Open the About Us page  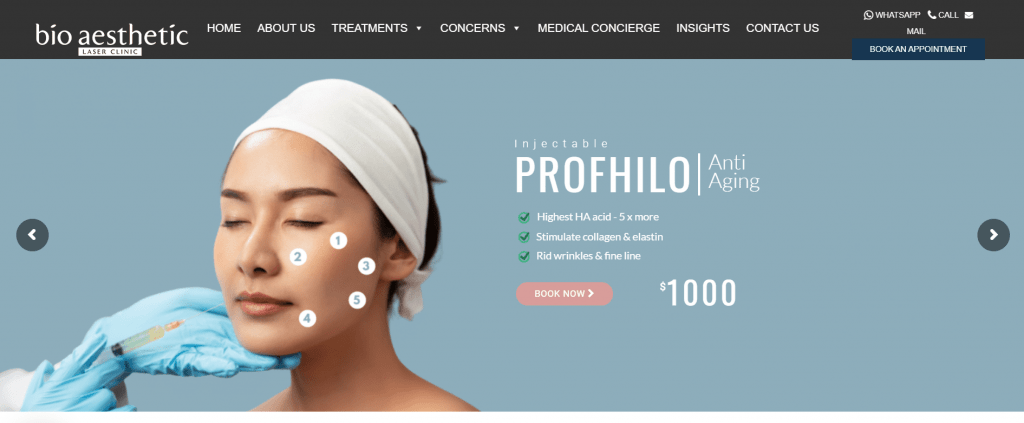286,28
